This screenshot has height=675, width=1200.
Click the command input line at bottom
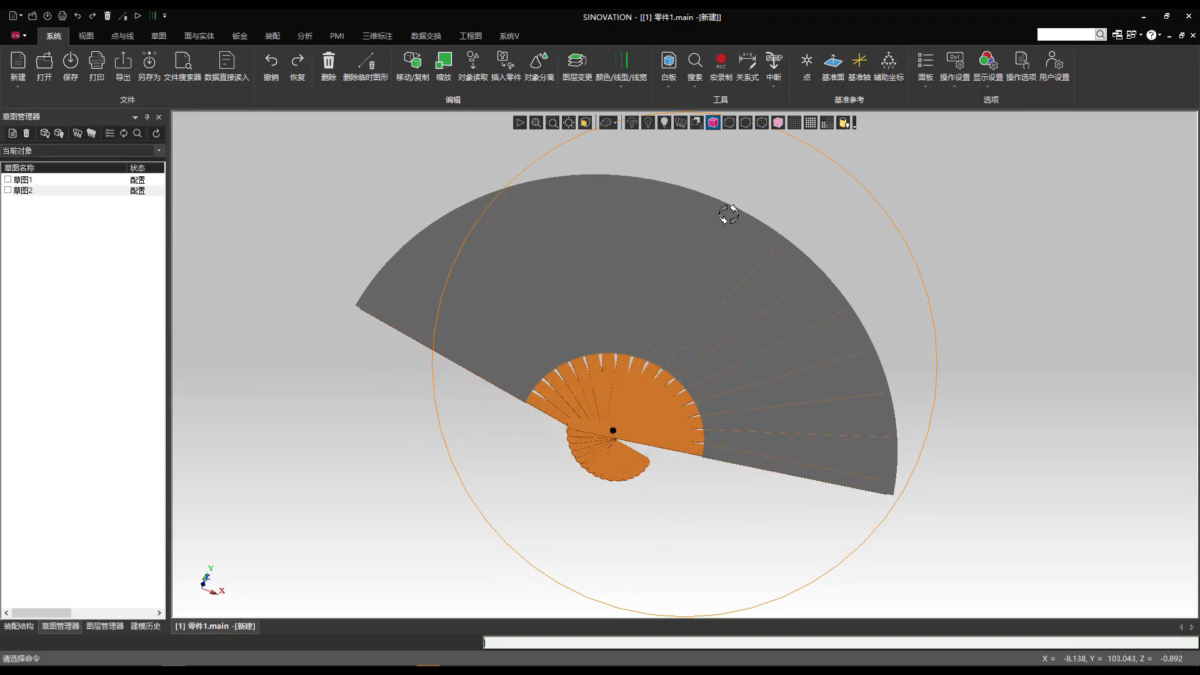(840, 643)
